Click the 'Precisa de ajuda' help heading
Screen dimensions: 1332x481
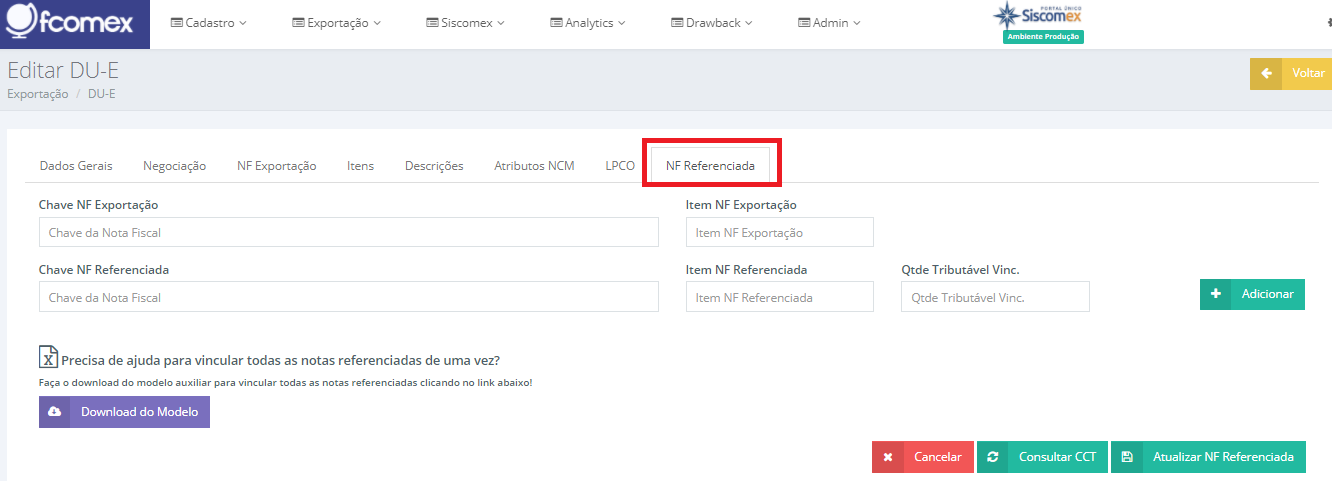coord(280,360)
